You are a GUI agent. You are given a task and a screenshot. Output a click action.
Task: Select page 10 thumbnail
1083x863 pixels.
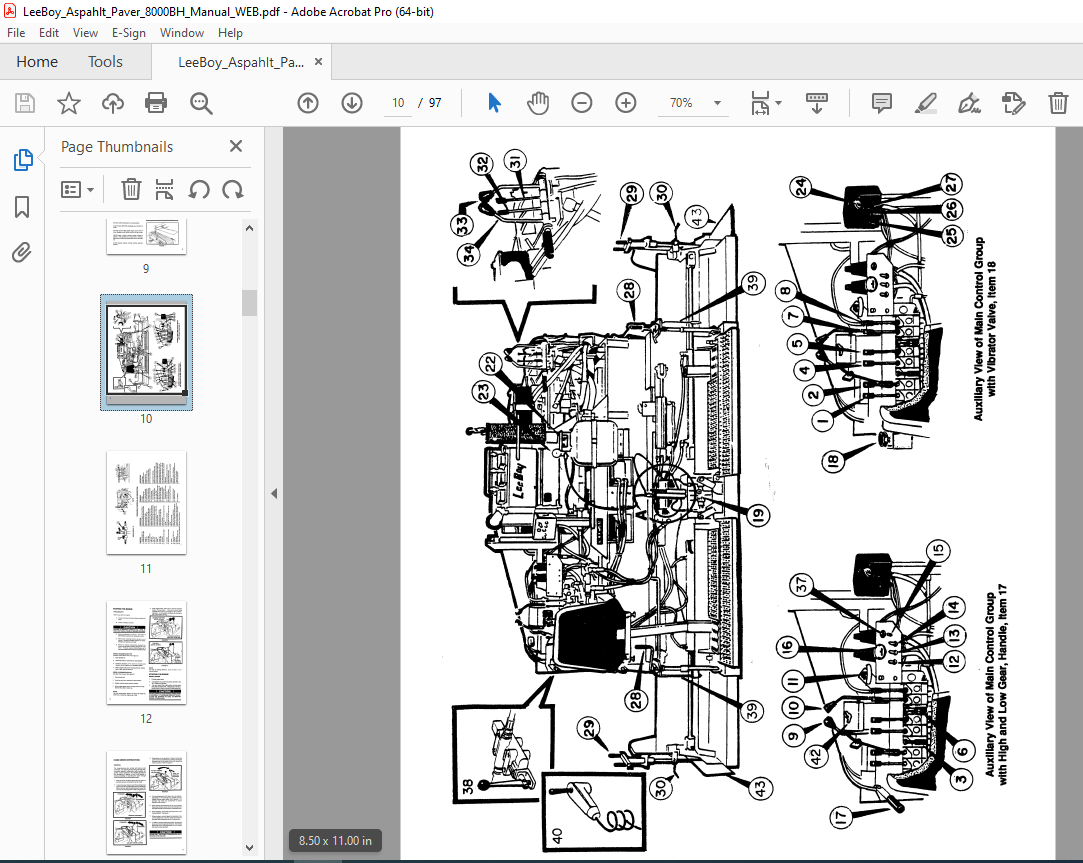pyautogui.click(x=146, y=352)
